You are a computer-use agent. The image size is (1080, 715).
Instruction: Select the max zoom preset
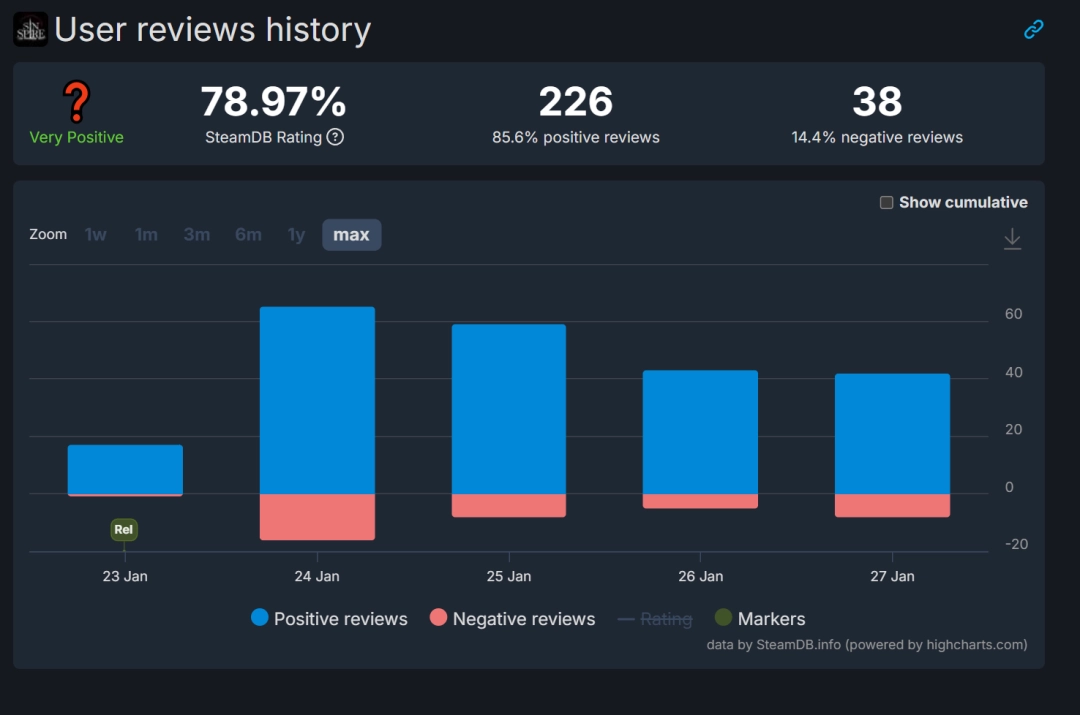coord(351,234)
